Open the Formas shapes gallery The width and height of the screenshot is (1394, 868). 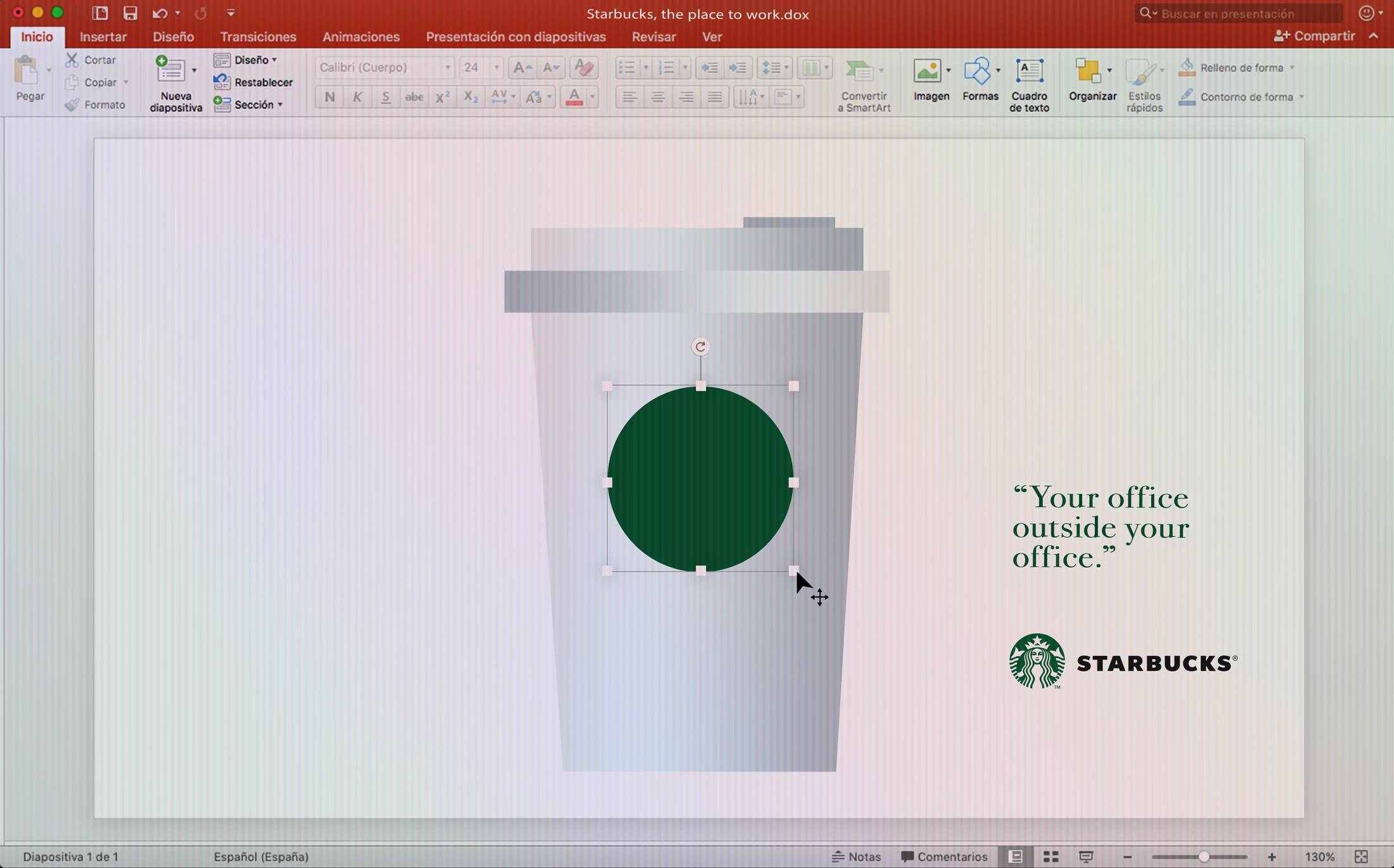pos(977,72)
